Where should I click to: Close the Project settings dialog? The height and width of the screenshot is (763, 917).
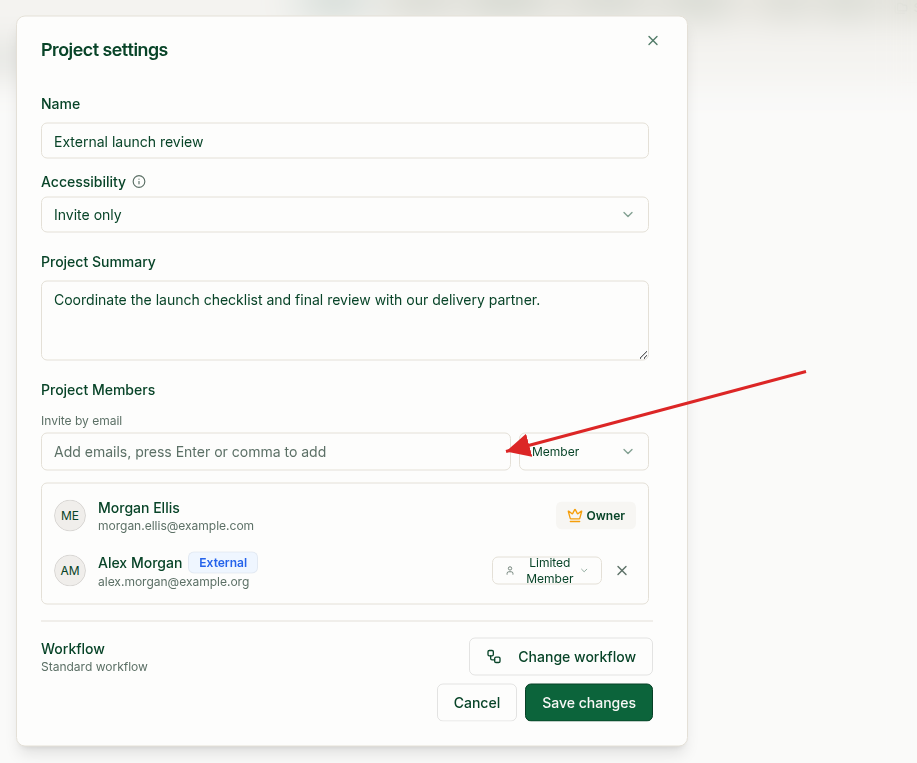[x=653, y=40]
